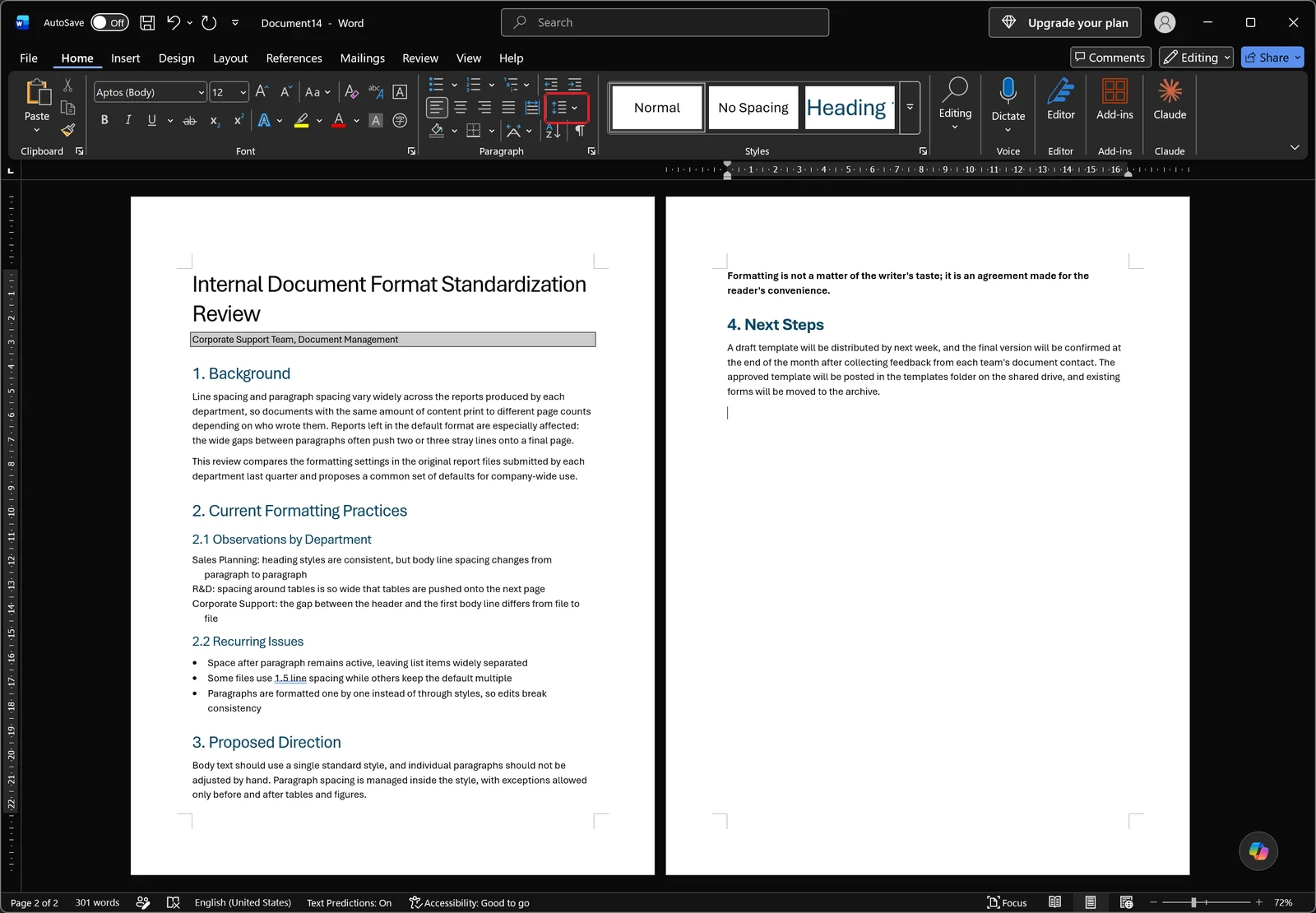Open the File menu
The height and width of the screenshot is (913, 1316).
[x=29, y=58]
